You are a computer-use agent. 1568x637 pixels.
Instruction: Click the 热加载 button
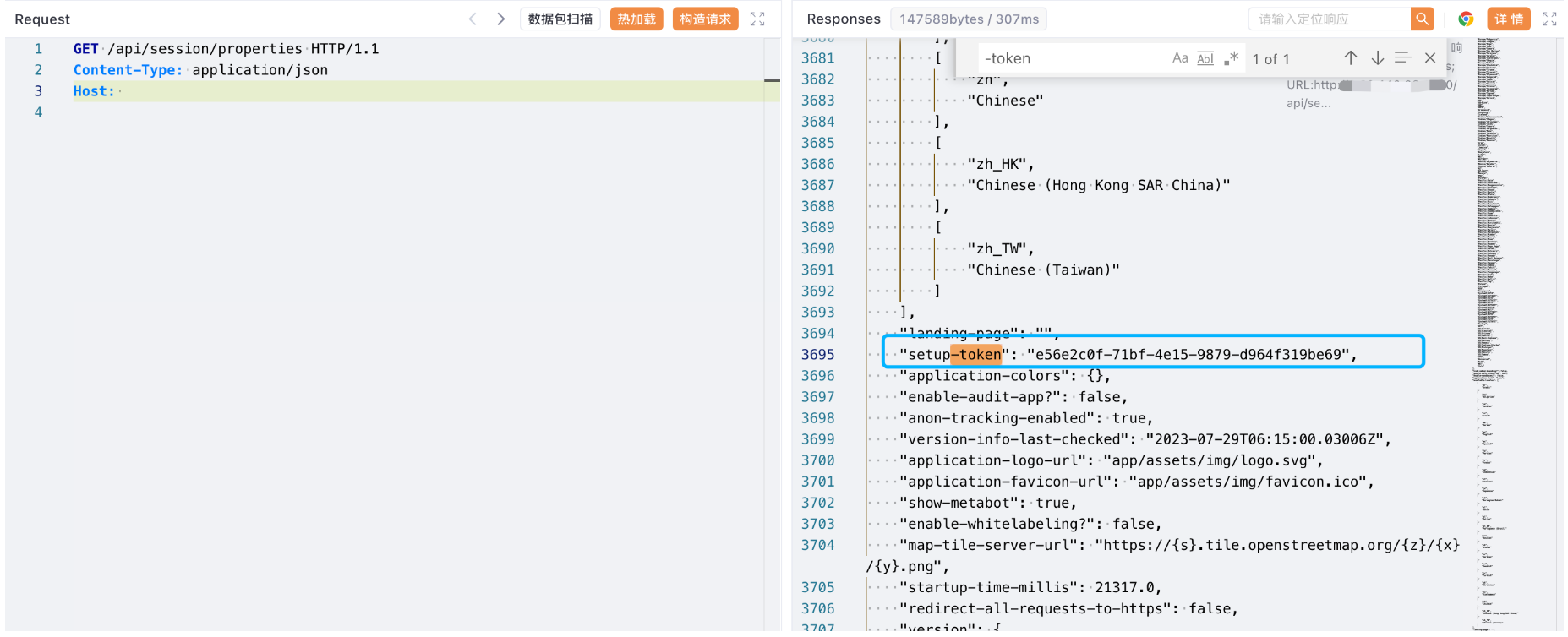click(x=636, y=19)
